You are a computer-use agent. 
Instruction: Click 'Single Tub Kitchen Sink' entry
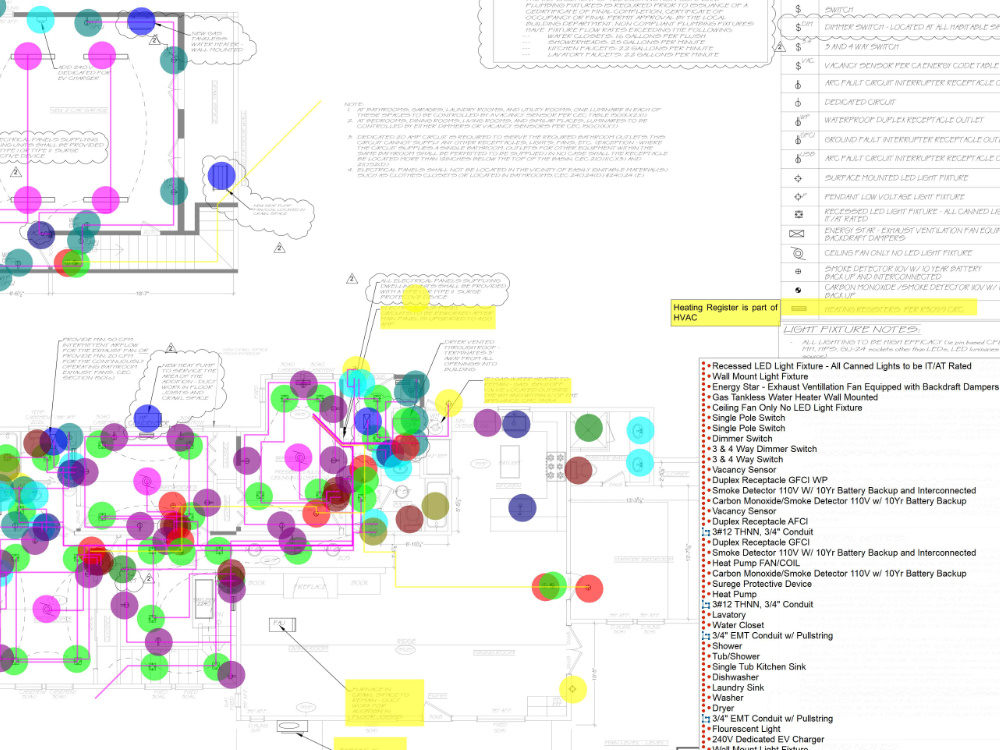(x=759, y=667)
